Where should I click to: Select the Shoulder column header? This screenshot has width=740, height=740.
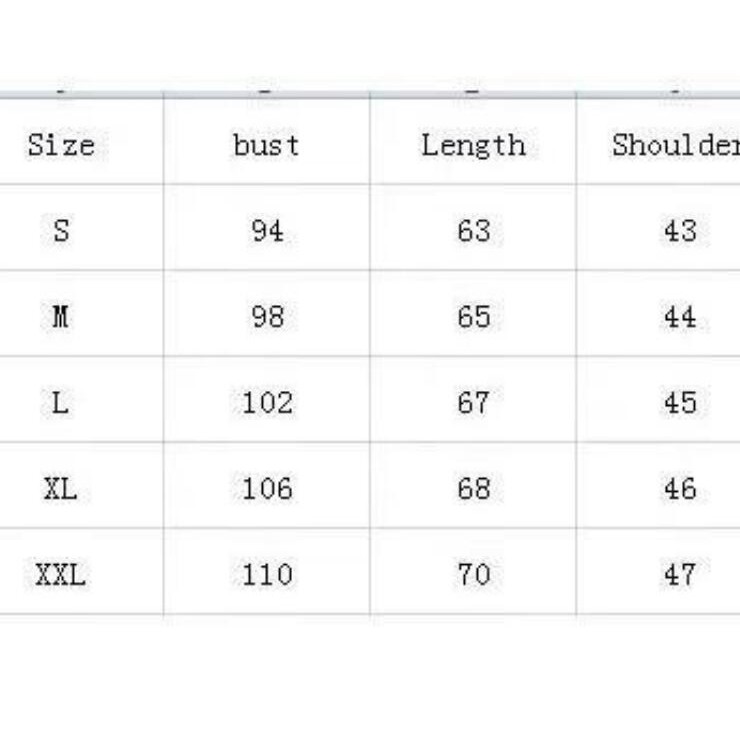pos(675,145)
